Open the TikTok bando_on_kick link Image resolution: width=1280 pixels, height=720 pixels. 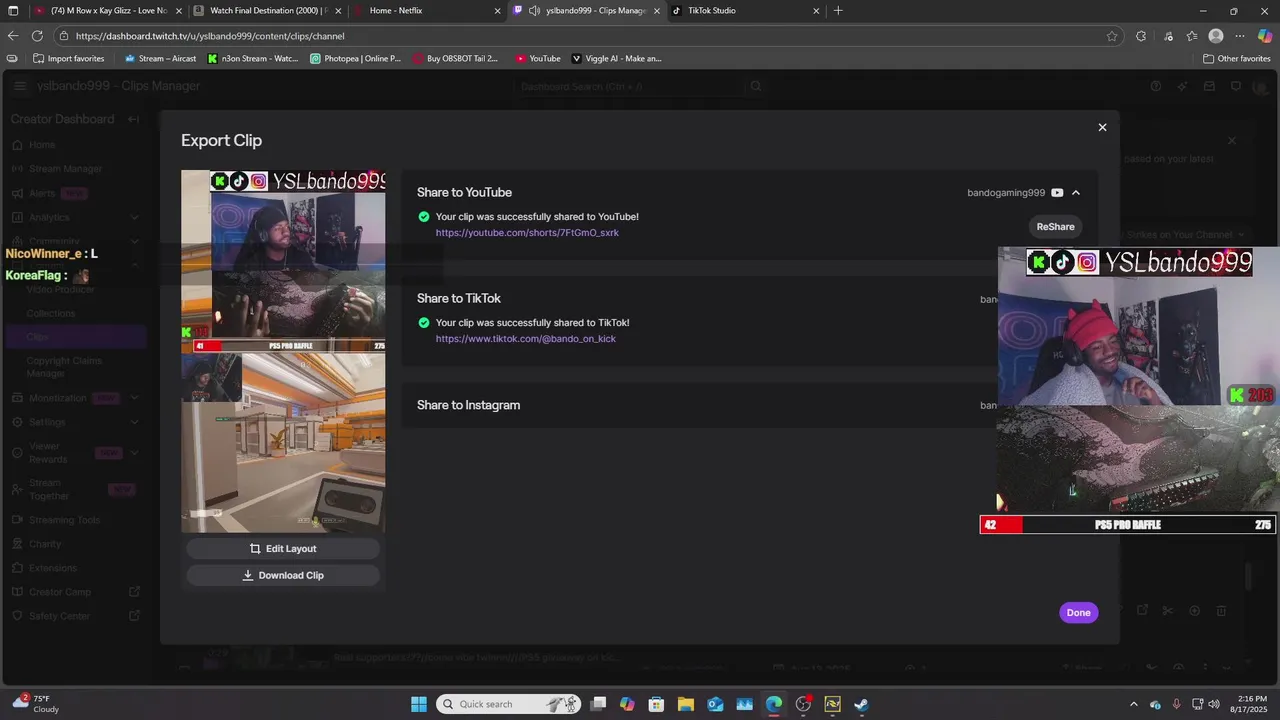pyautogui.click(x=526, y=339)
